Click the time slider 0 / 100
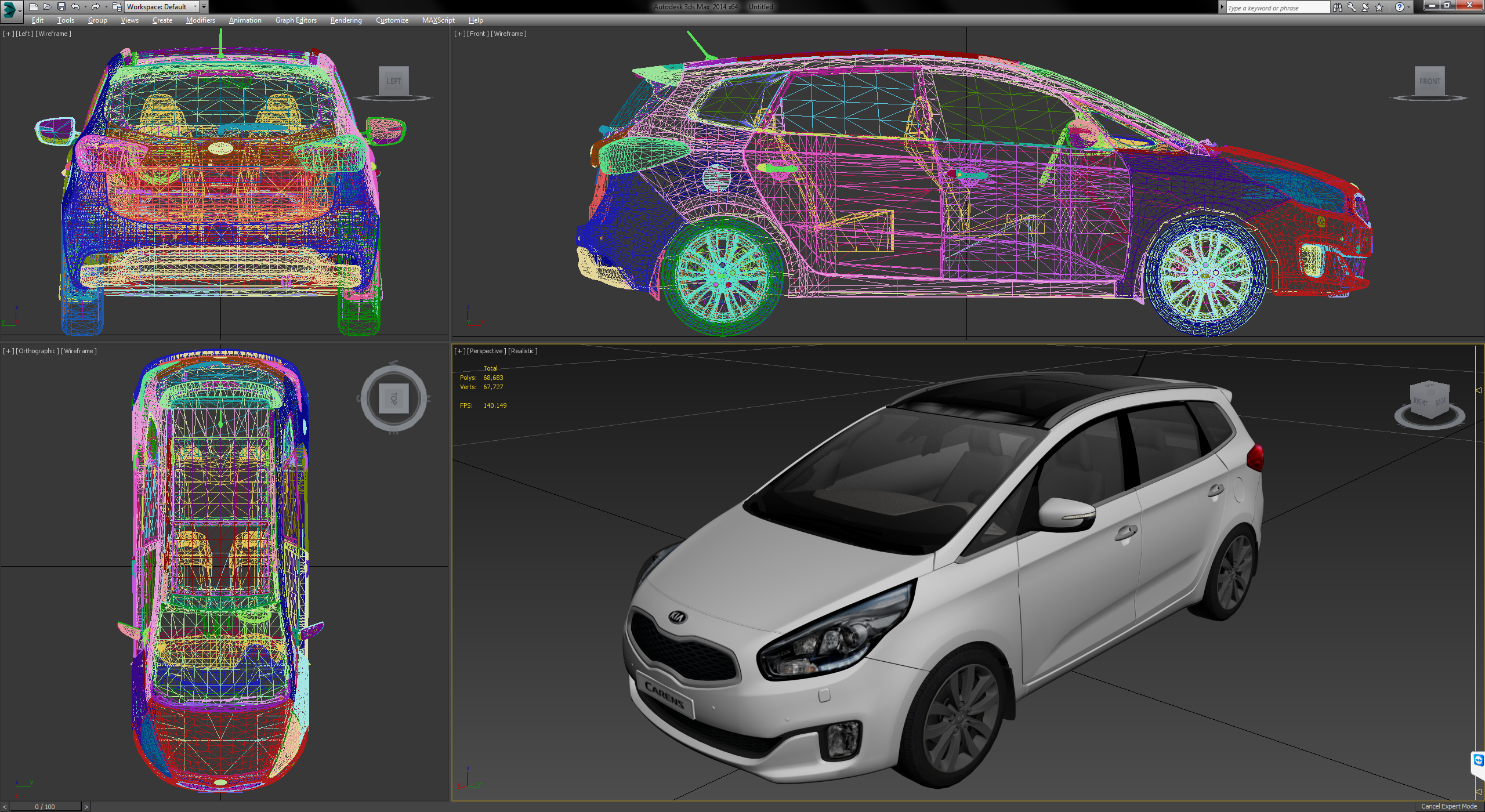Viewport: 1485px width, 812px height. click(45, 807)
